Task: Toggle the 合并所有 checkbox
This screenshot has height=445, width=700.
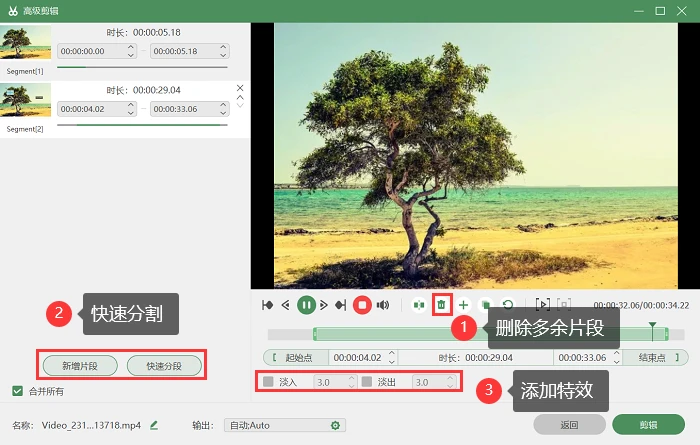Action: coord(17,391)
